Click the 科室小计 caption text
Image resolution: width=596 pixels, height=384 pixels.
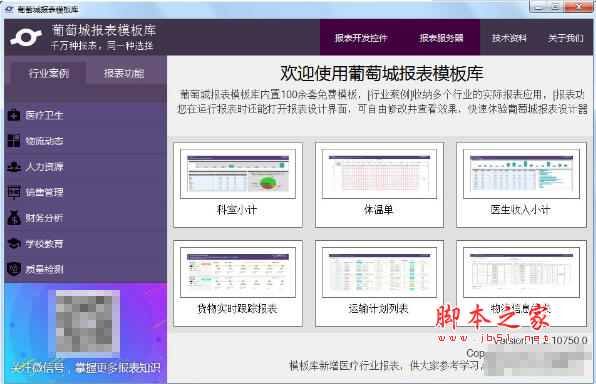pyautogui.click(x=237, y=209)
